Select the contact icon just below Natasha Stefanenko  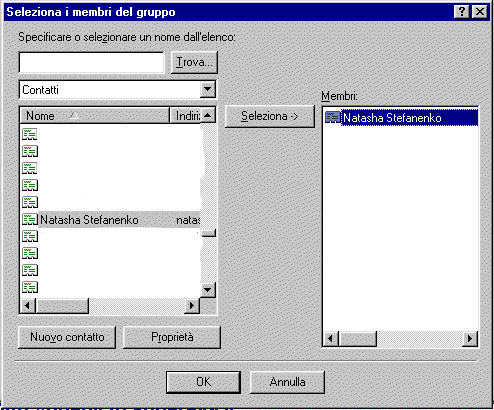click(30, 236)
